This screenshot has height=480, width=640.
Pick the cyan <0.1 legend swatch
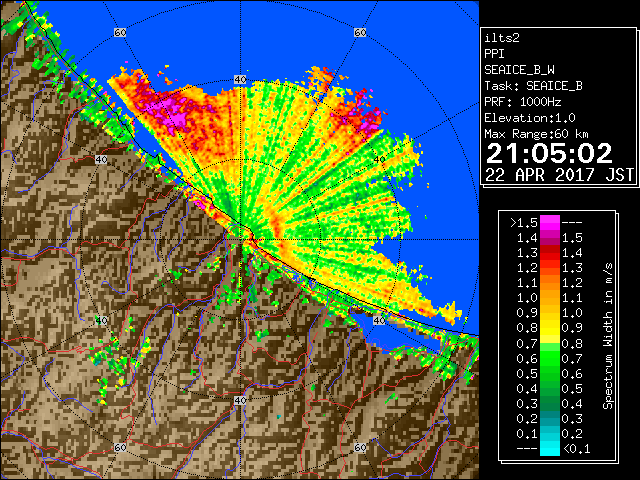click(550, 448)
